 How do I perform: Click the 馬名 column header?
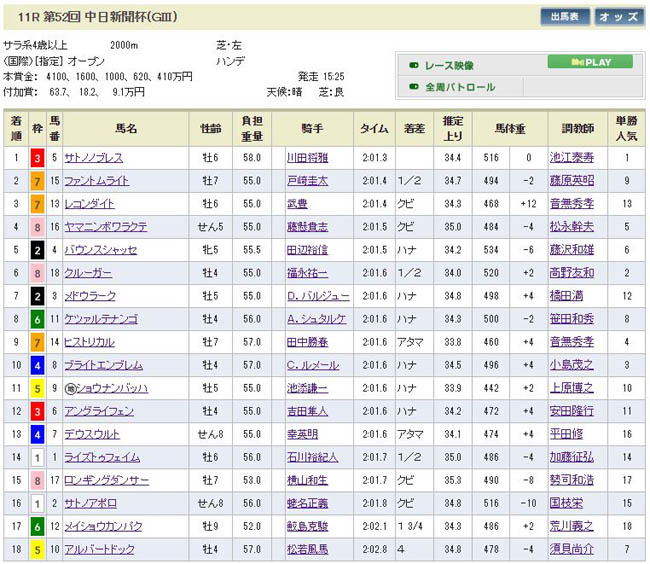click(x=126, y=129)
